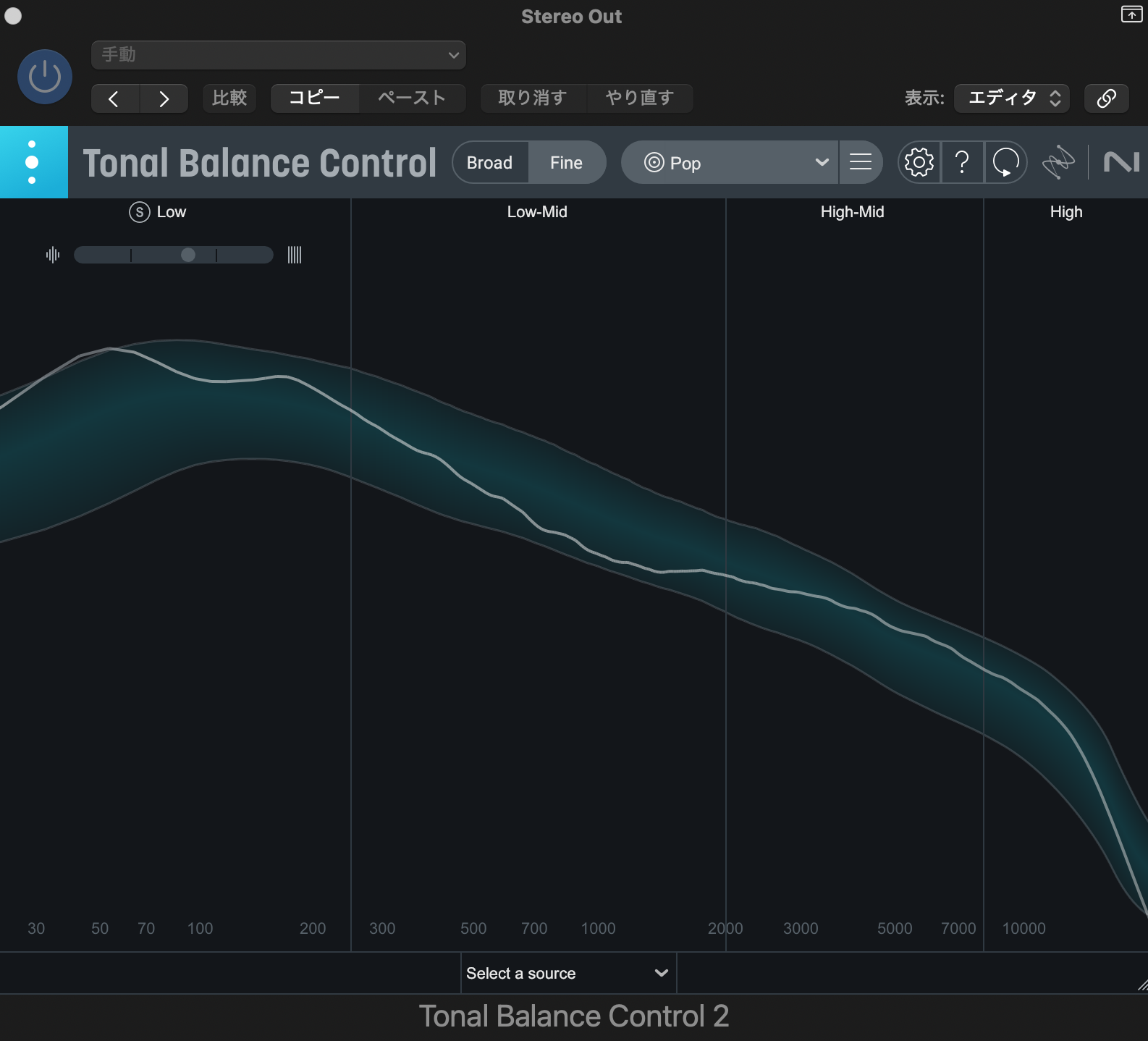Open the エディタ view selector

(x=1012, y=98)
